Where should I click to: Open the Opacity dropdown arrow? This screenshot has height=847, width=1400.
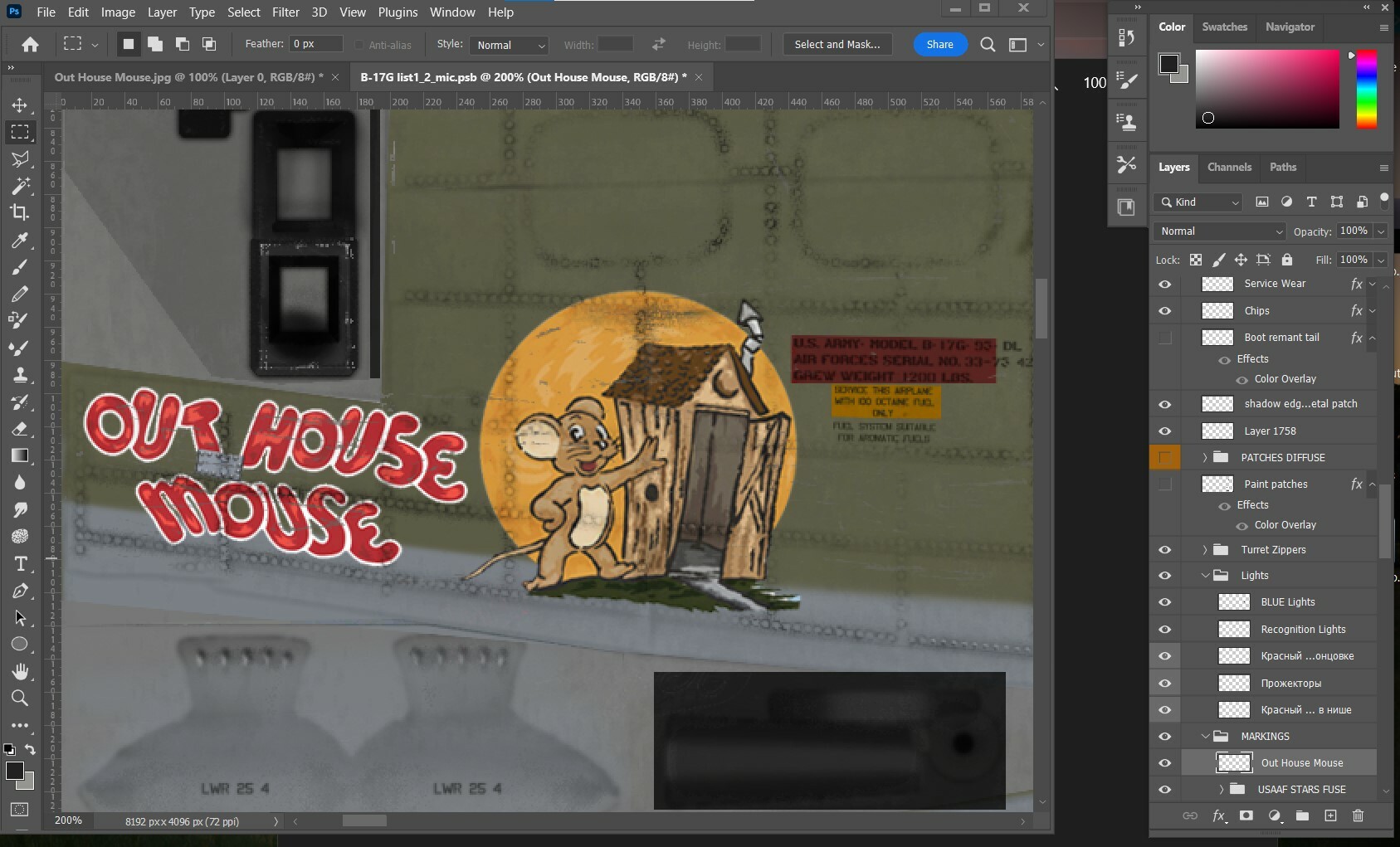tap(1381, 231)
